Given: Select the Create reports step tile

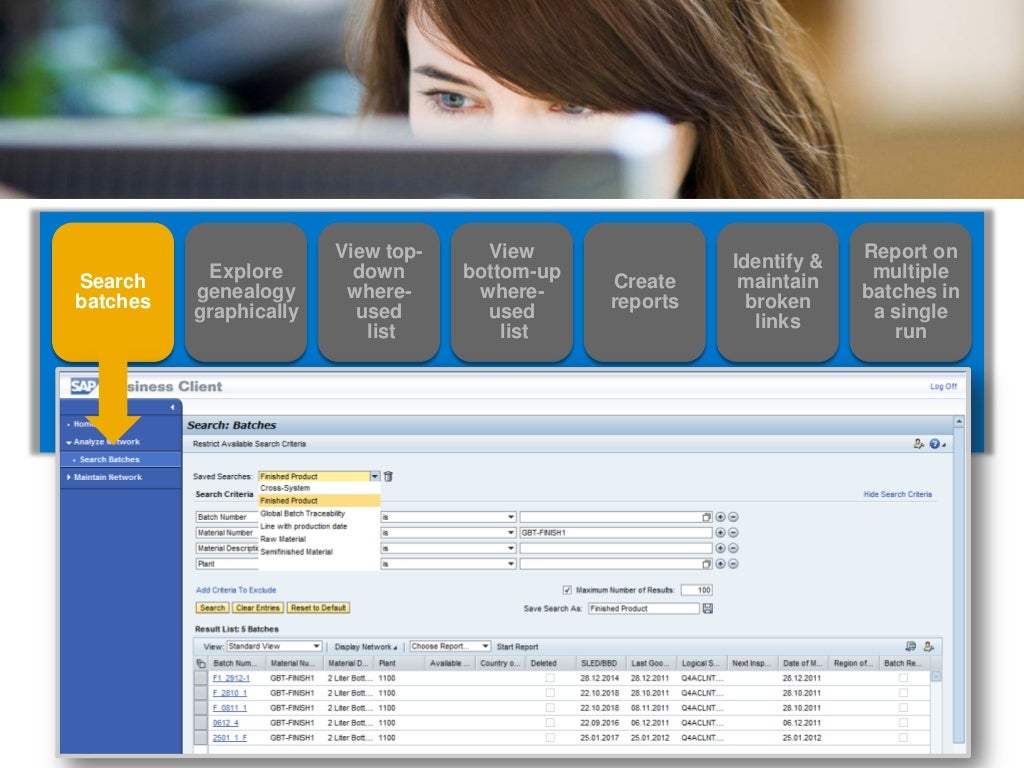Looking at the screenshot, I should [x=645, y=292].
